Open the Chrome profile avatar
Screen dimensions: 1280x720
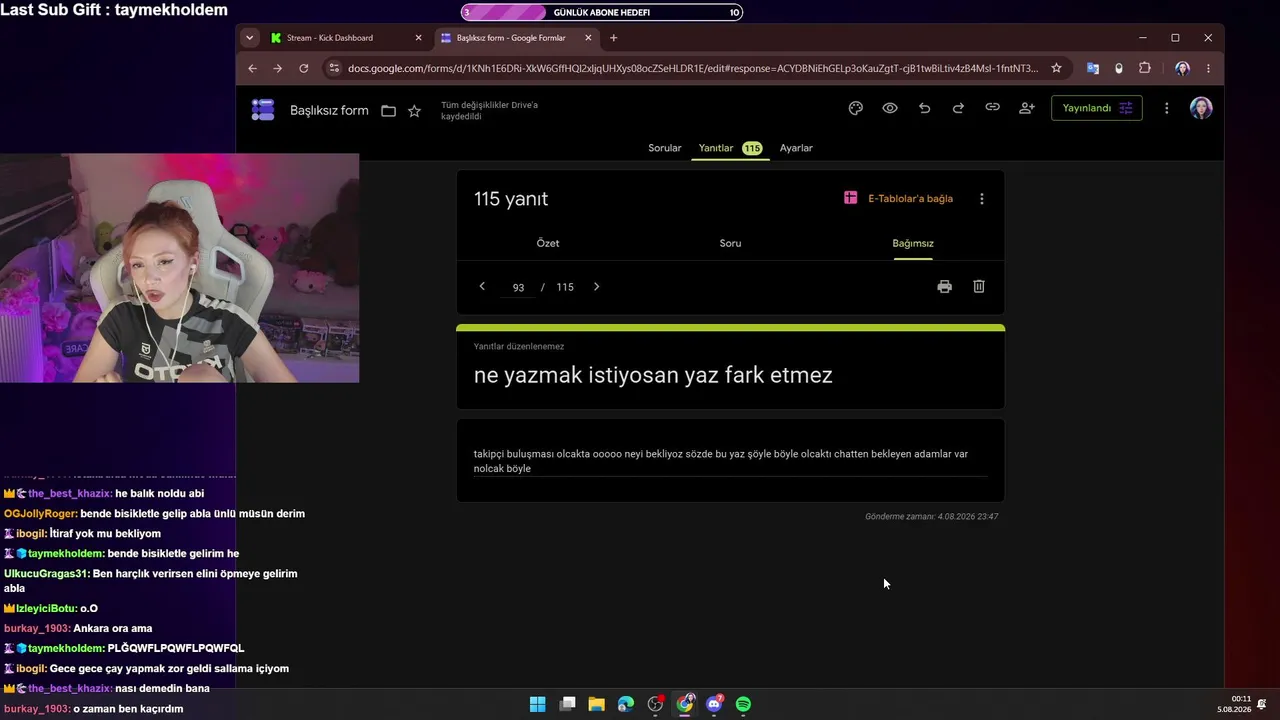1182,68
